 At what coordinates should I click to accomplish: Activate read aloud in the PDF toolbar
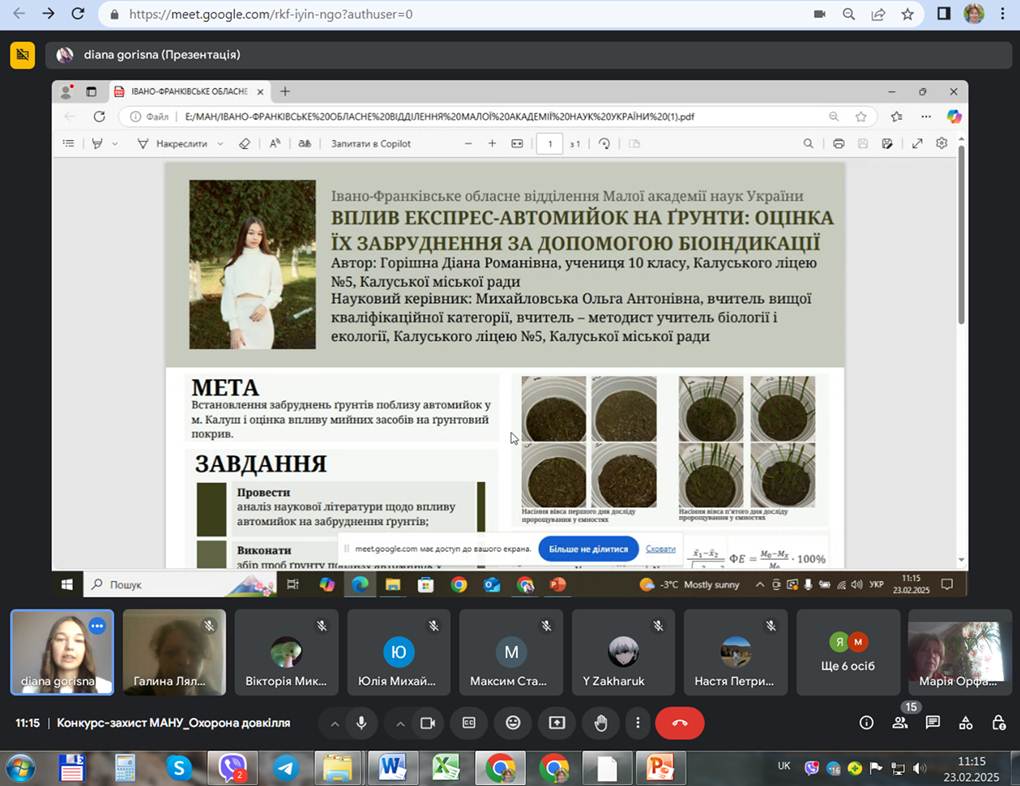pos(275,143)
